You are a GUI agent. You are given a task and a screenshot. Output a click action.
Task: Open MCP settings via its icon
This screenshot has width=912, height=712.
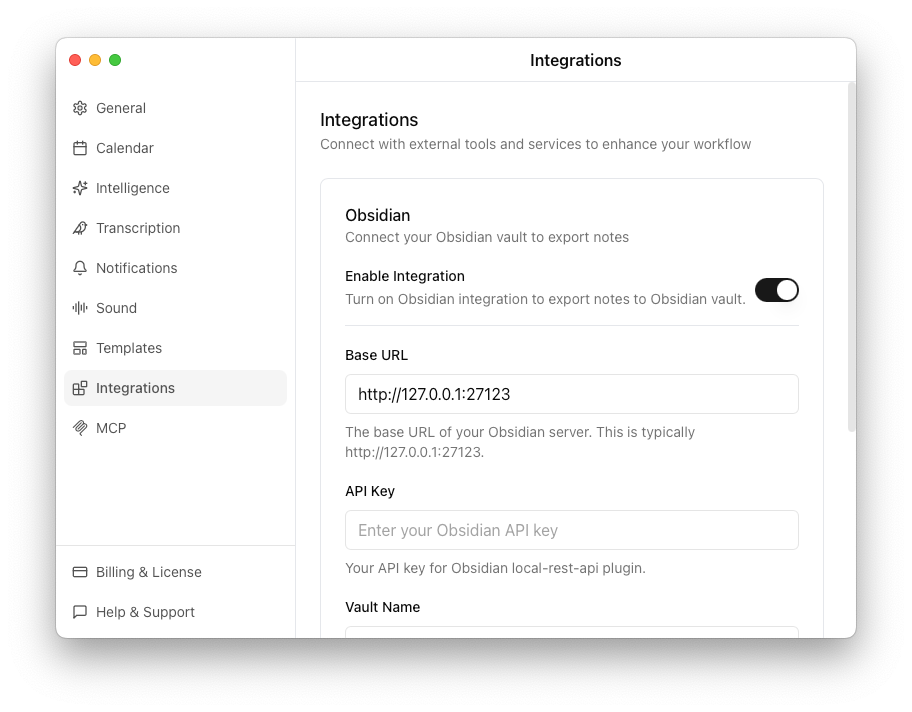coord(80,428)
